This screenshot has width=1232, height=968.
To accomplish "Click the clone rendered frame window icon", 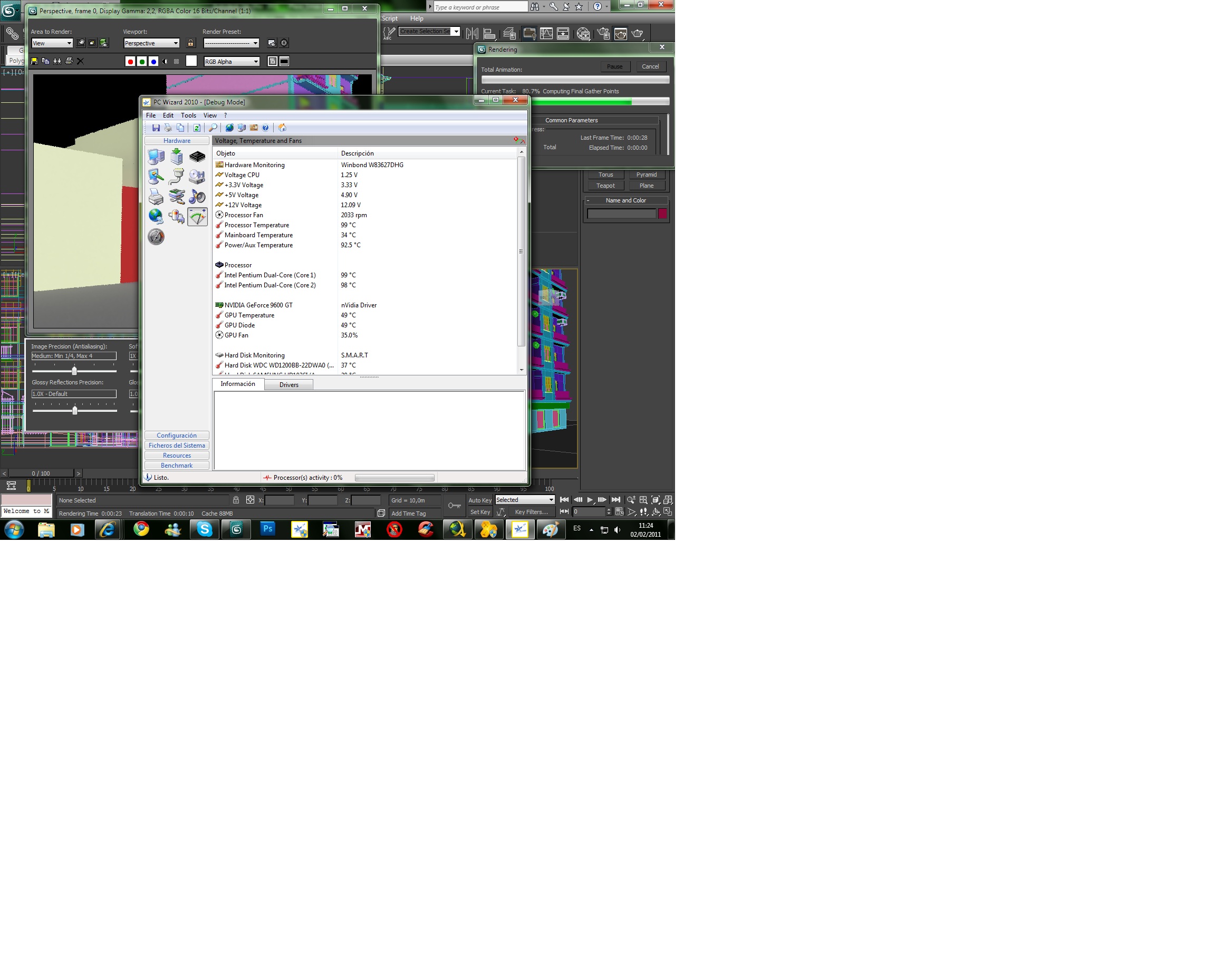I will (57, 61).
